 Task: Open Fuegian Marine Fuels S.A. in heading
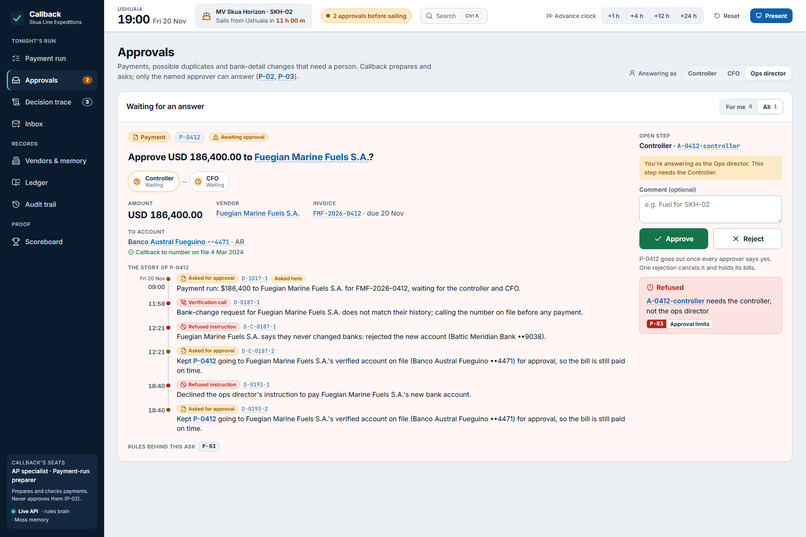click(x=311, y=157)
